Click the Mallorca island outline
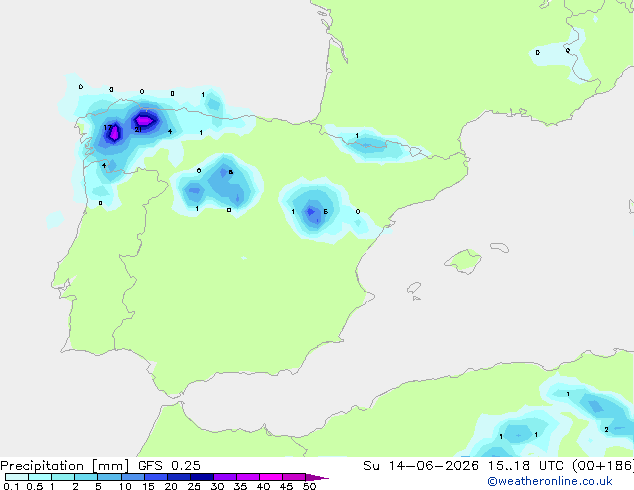 (463, 261)
